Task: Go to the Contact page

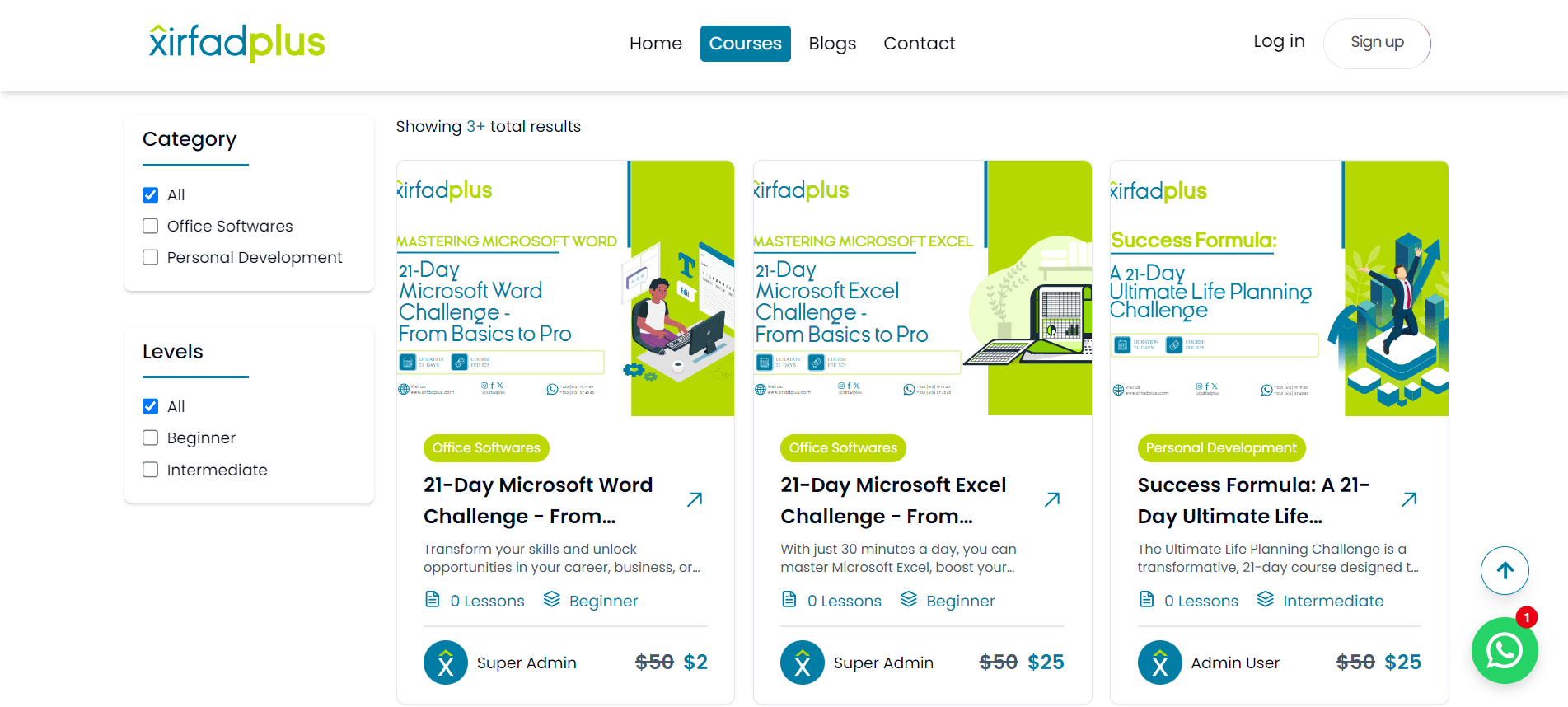Action: [x=919, y=44]
